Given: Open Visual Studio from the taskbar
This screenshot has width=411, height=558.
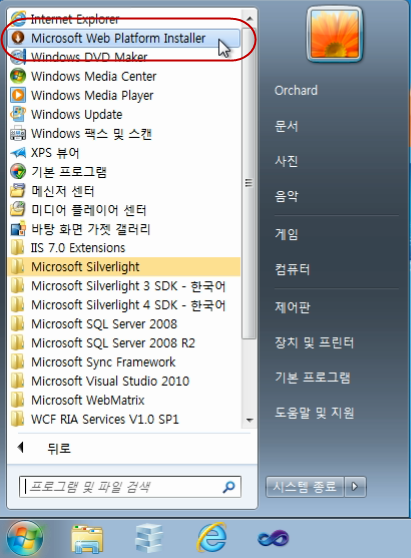Looking at the screenshot, I should click(x=273, y=539).
